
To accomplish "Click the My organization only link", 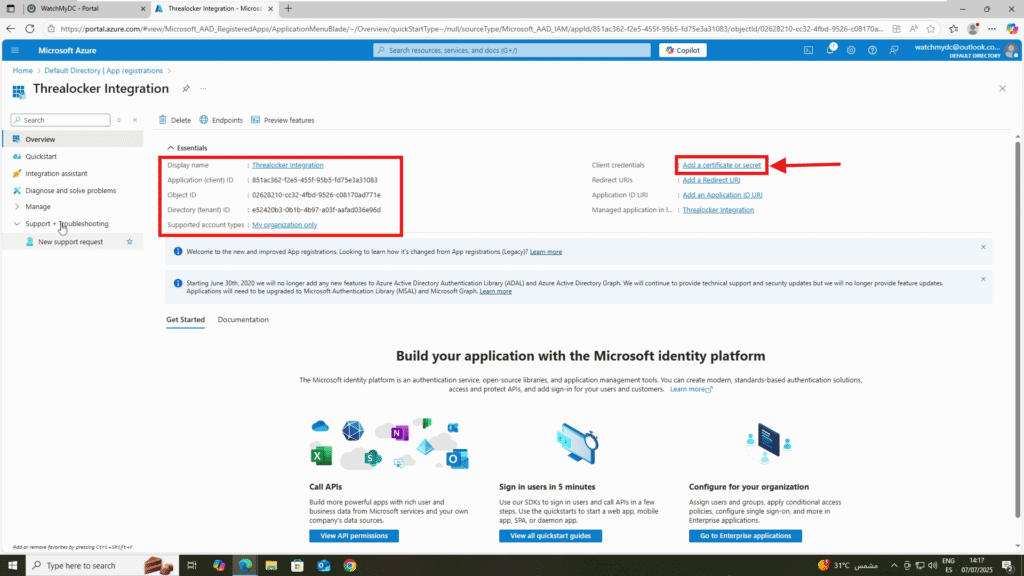I will (x=284, y=225).
